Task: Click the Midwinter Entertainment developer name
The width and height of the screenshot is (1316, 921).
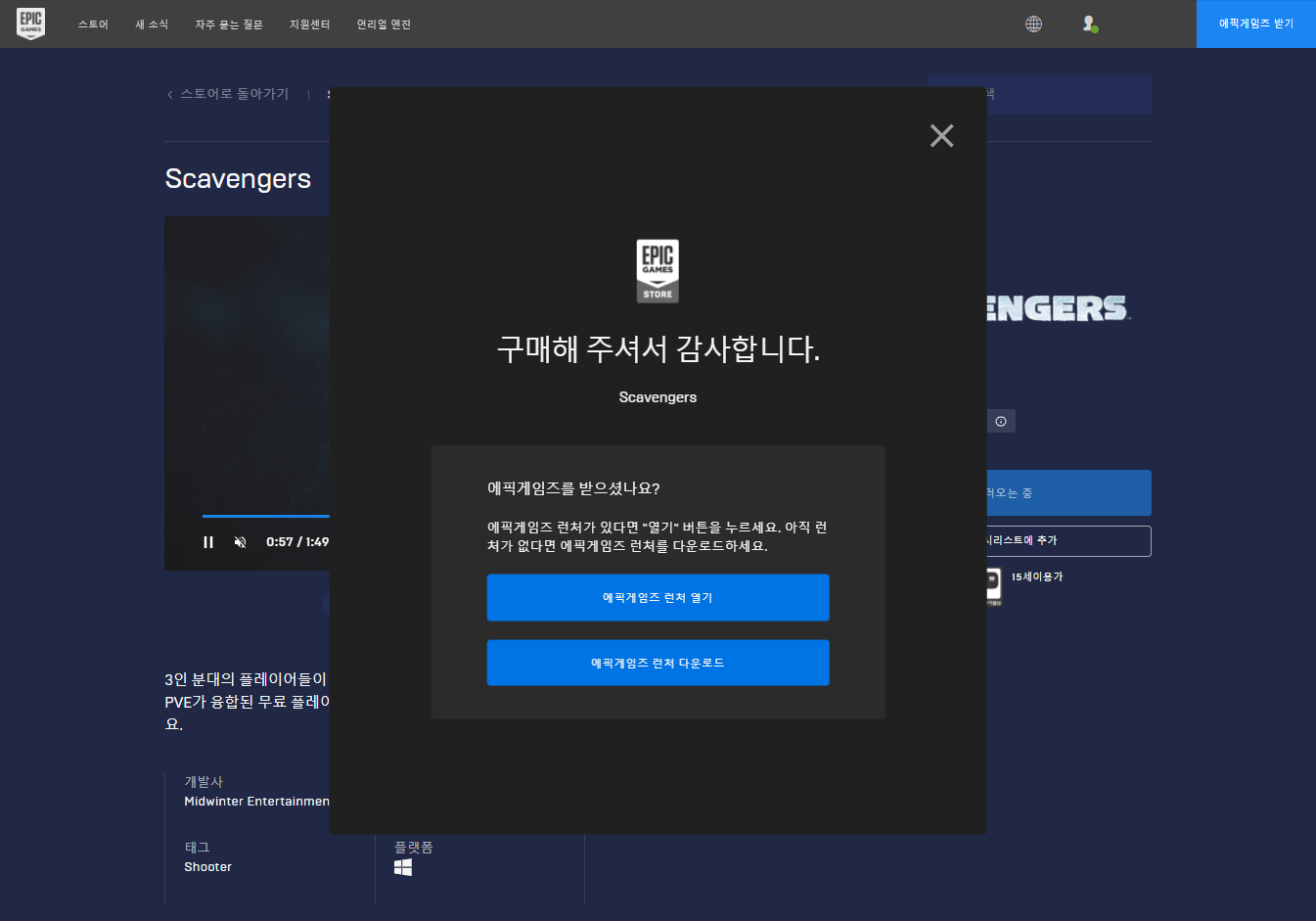Action: [257, 802]
